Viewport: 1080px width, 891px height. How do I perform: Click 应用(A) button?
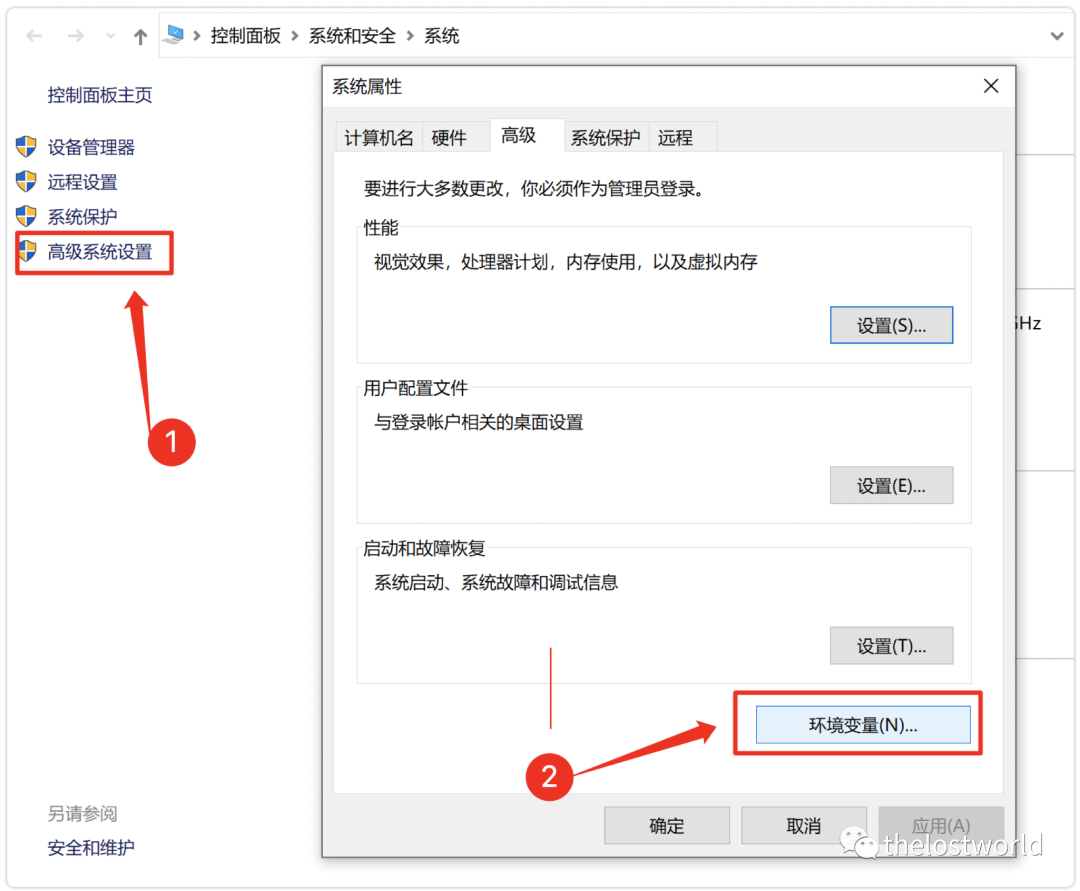[x=941, y=826]
